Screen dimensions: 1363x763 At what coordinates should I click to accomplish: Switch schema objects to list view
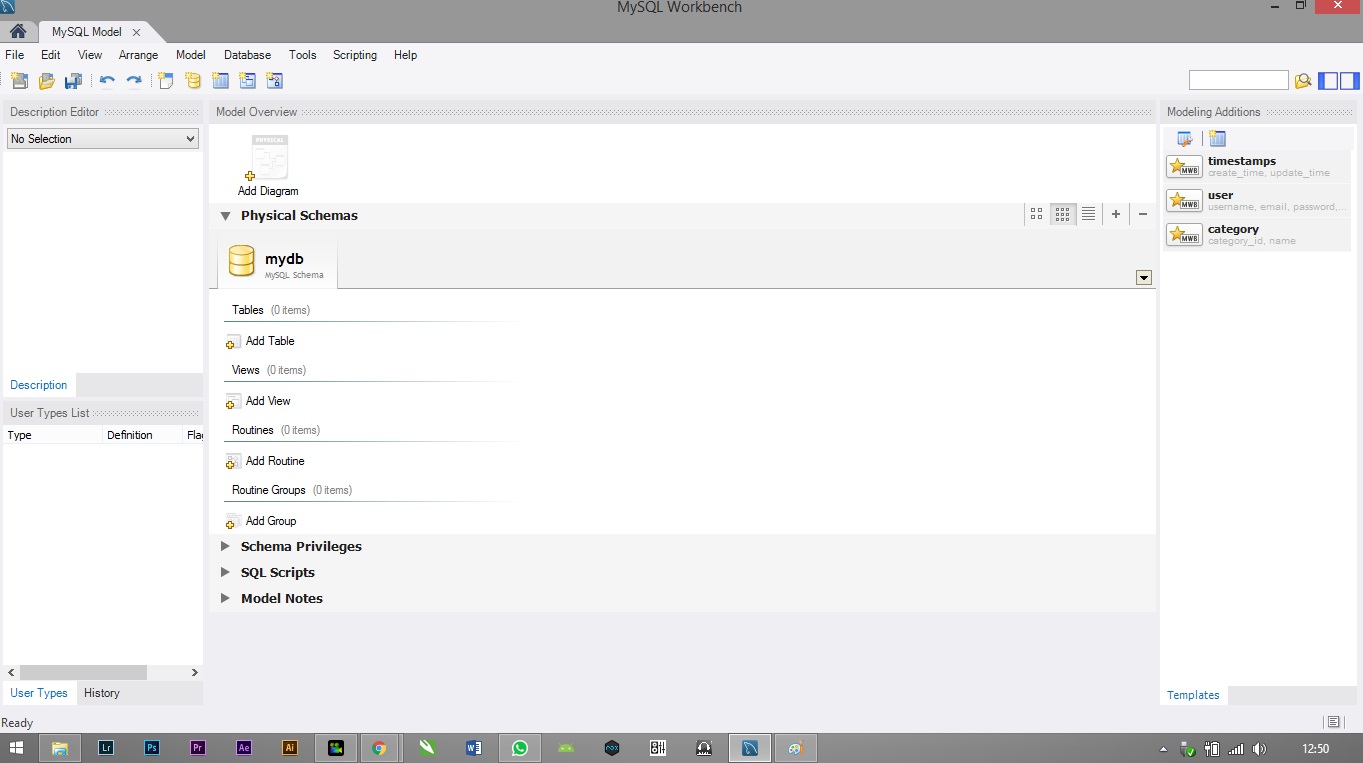pos(1089,214)
